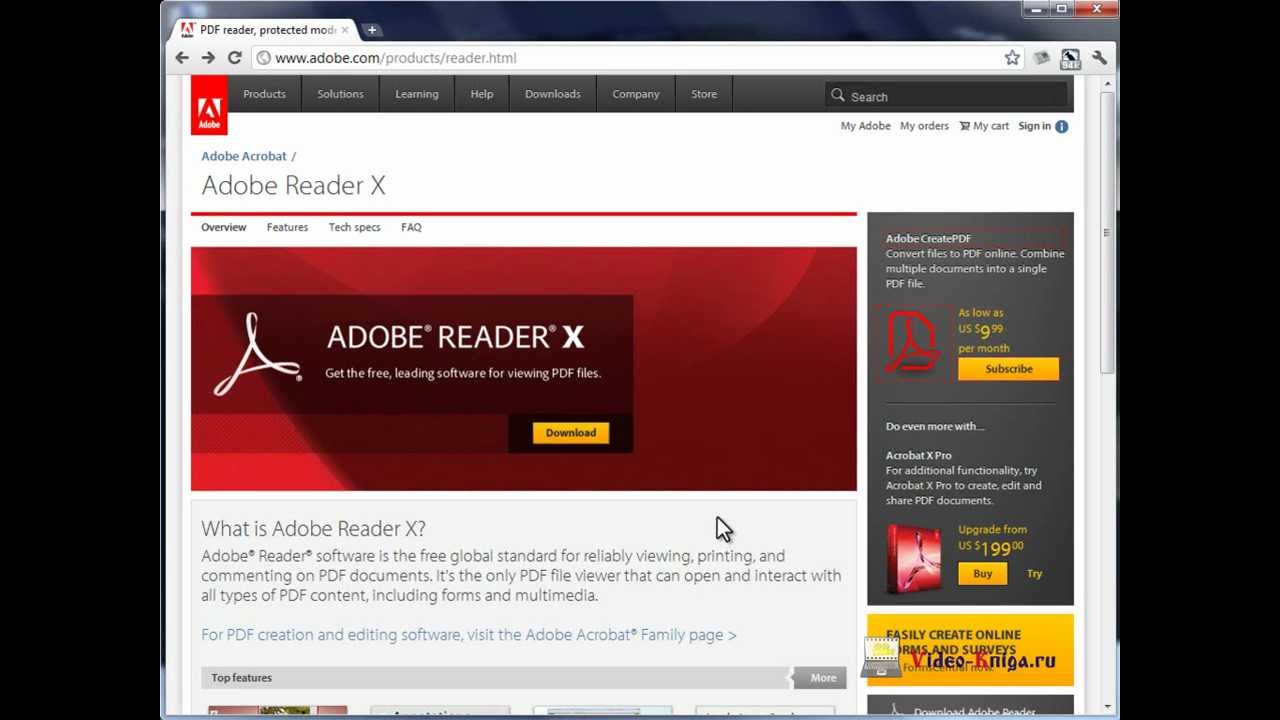Click the info icon beside Sign in

click(x=1062, y=126)
